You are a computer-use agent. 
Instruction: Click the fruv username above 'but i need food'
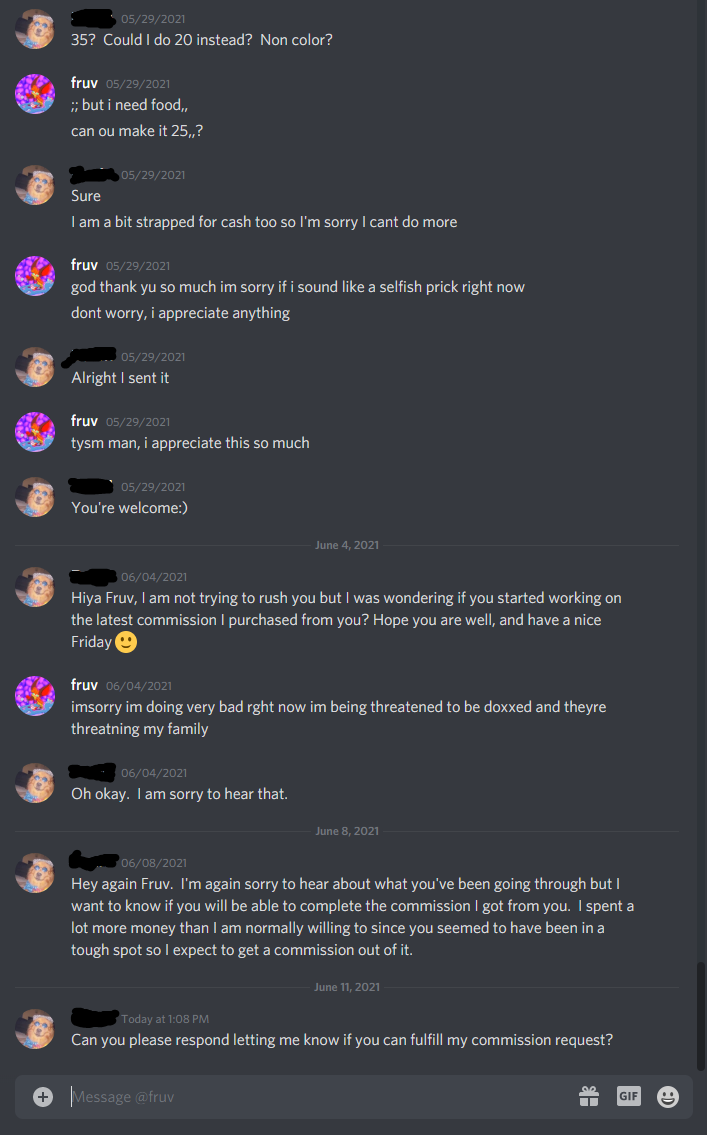[84, 83]
